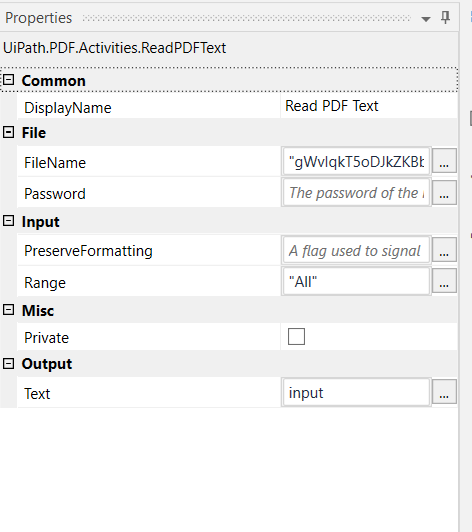Edit the Range field containing "All"
Image resolution: width=472 pixels, height=532 pixels.
[x=356, y=281]
